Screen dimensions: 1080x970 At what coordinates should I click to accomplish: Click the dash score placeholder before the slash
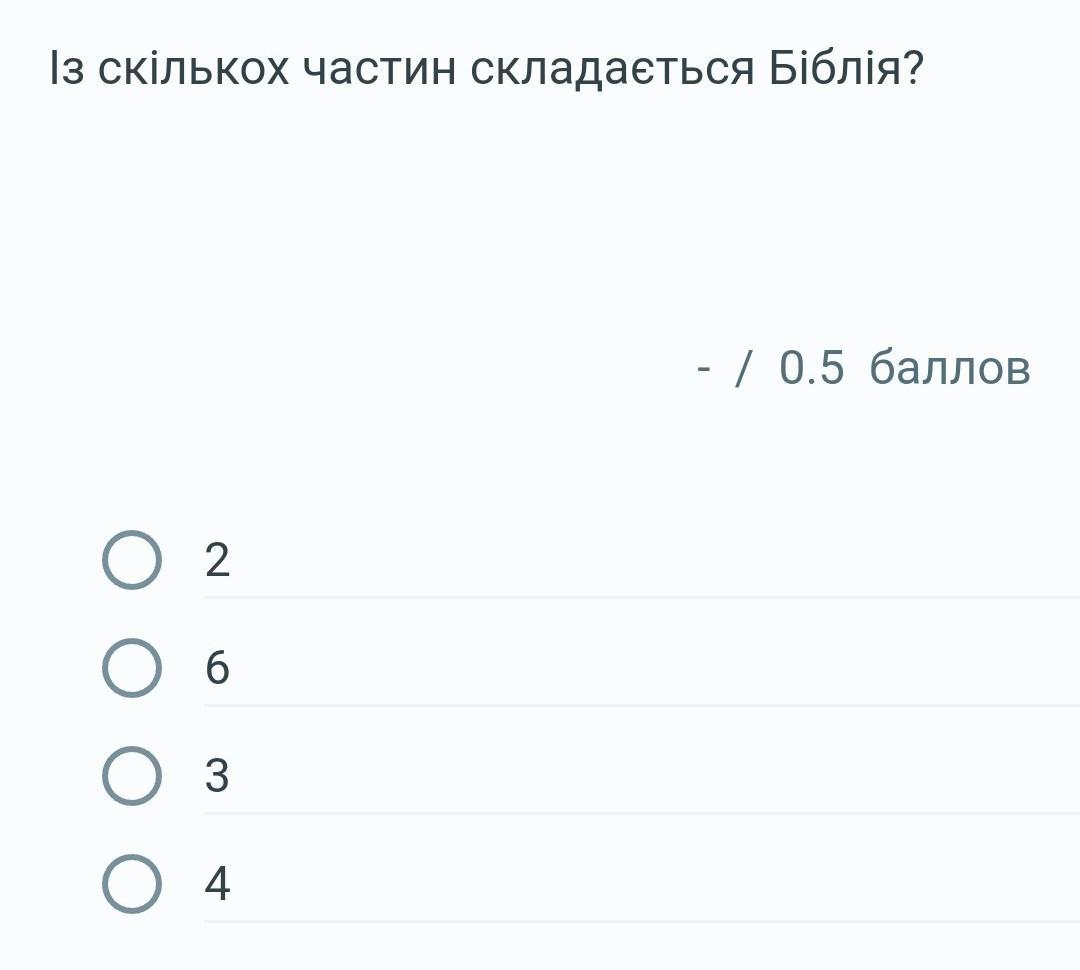[704, 367]
